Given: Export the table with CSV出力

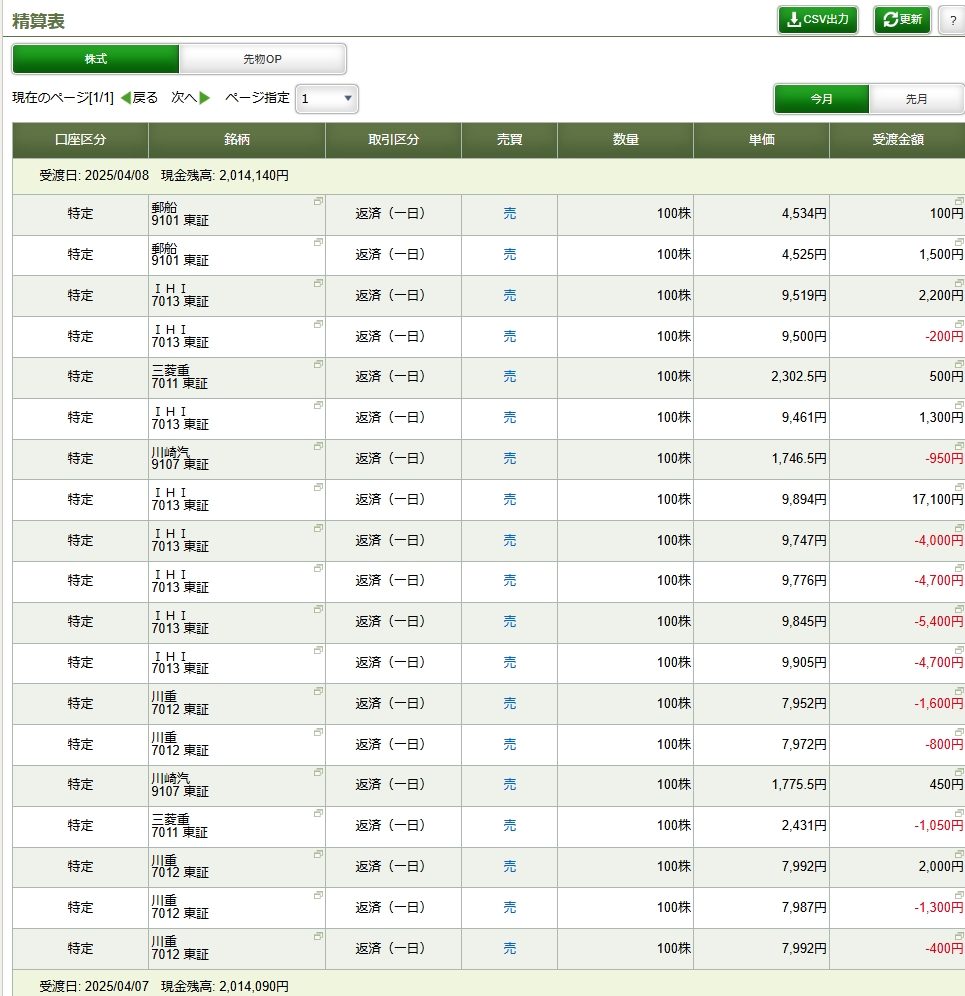Looking at the screenshot, I should coord(818,20).
